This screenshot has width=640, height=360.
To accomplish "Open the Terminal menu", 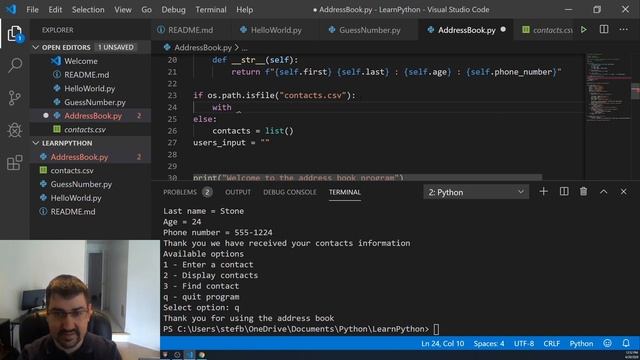I will 211,9.
